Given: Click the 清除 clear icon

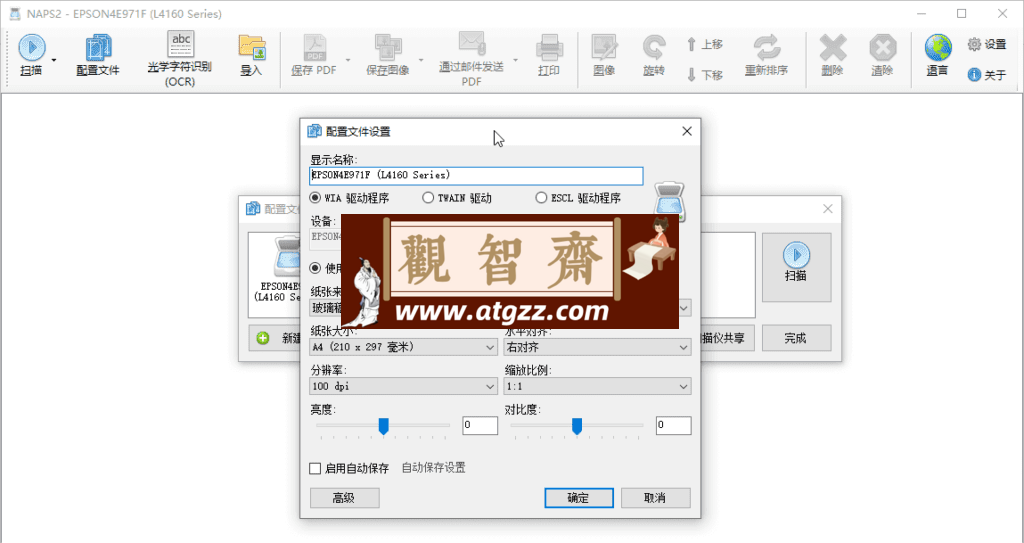Looking at the screenshot, I should pos(882,56).
